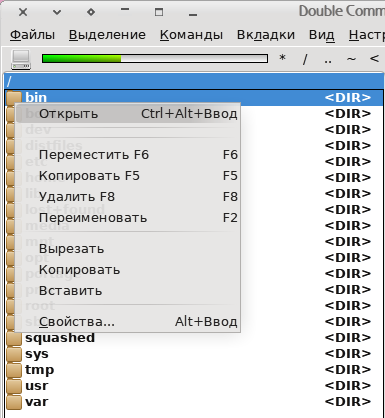The image size is (385, 418).
Task: Open the Команды menu
Action: click(191, 35)
